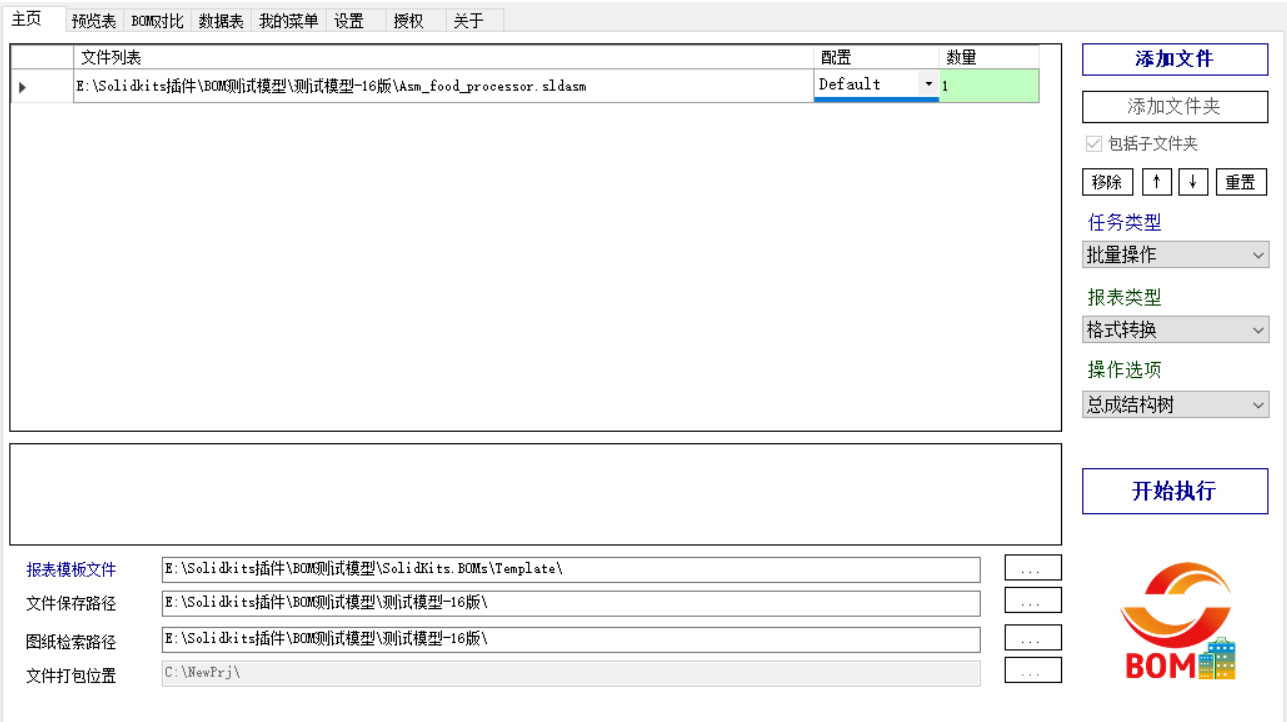
Task: Click the up arrow to move file upward
Action: [x=1157, y=181]
